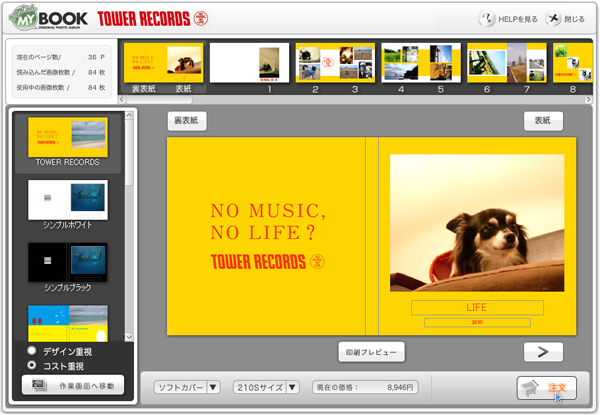The width and height of the screenshot is (600, 415).
Task: Click the close tool icon beside 閉じる
Action: coord(553,18)
